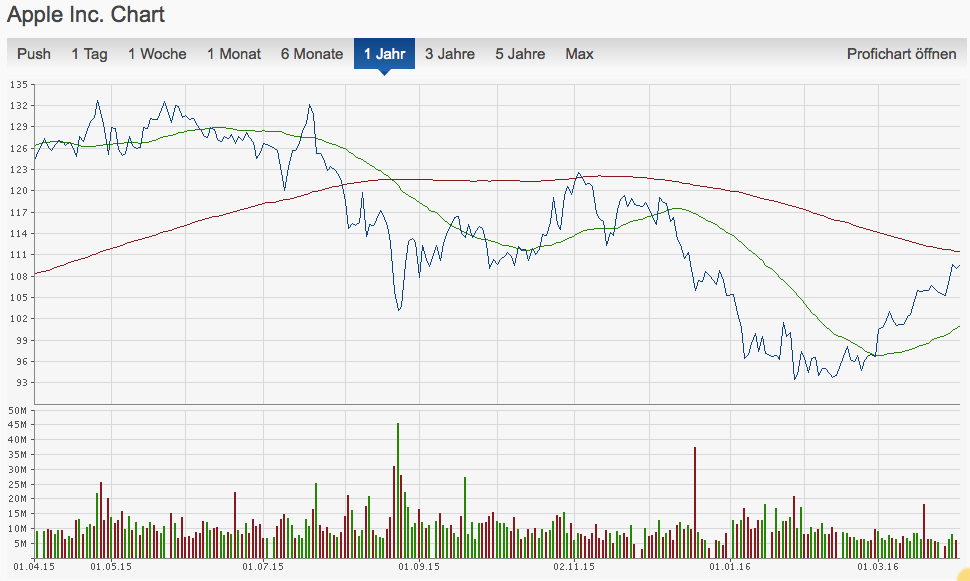The width and height of the screenshot is (970, 581).
Task: Click the 01.03.16 date label
Action: click(x=878, y=566)
